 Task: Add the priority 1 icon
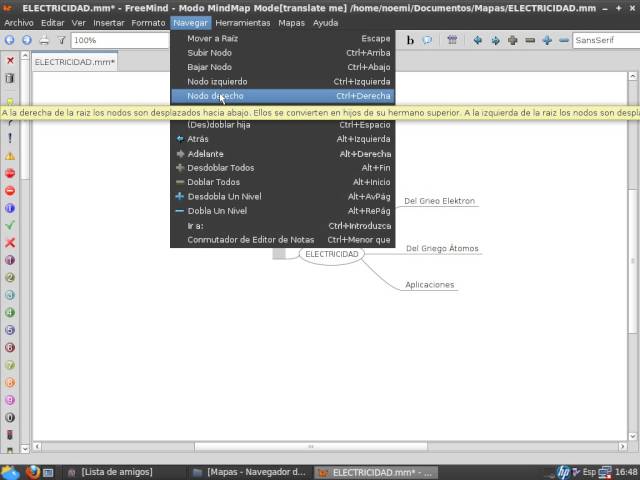[x=10, y=260]
